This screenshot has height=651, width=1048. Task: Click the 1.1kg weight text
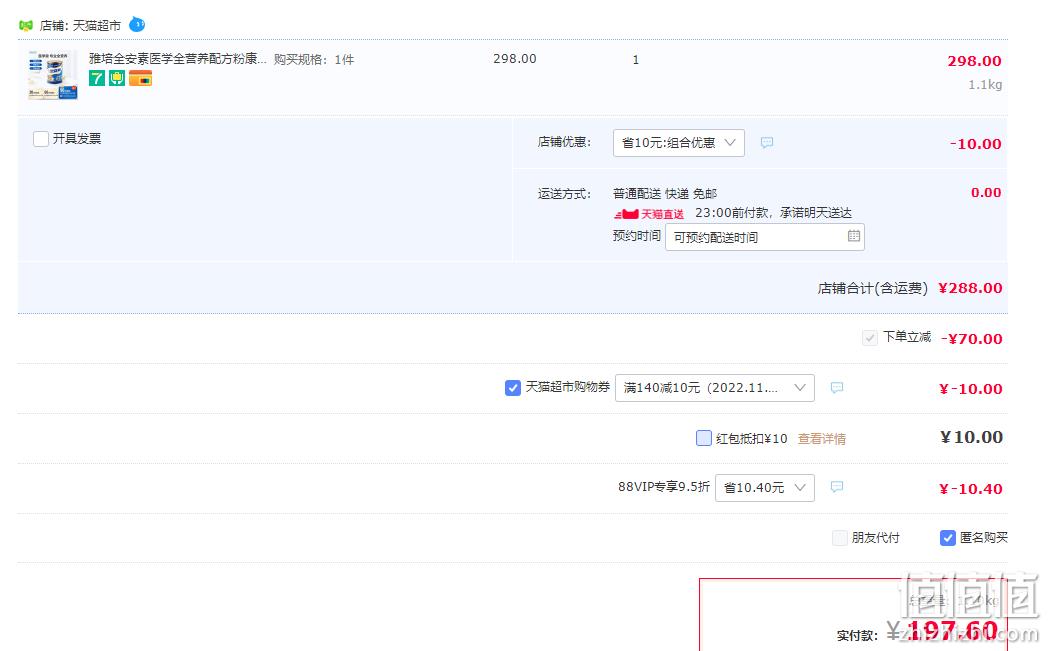click(985, 85)
